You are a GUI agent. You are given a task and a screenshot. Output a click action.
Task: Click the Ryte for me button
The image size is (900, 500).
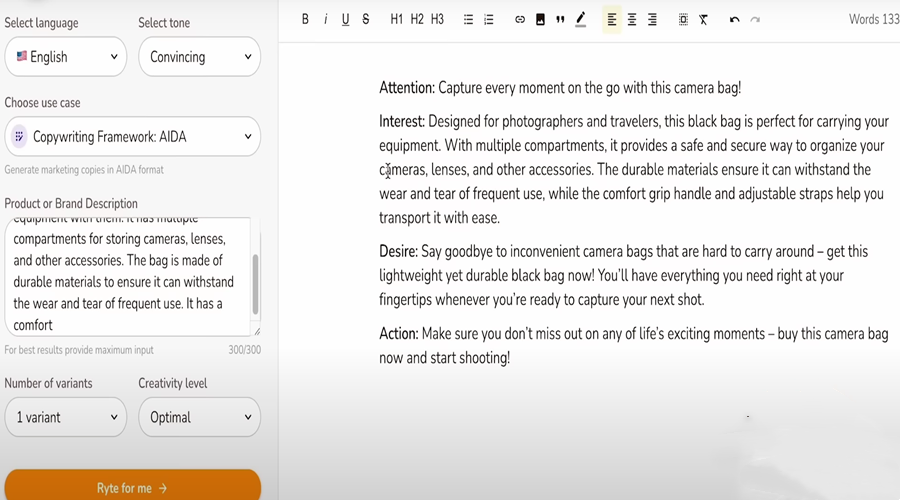pyautogui.click(x=132, y=488)
